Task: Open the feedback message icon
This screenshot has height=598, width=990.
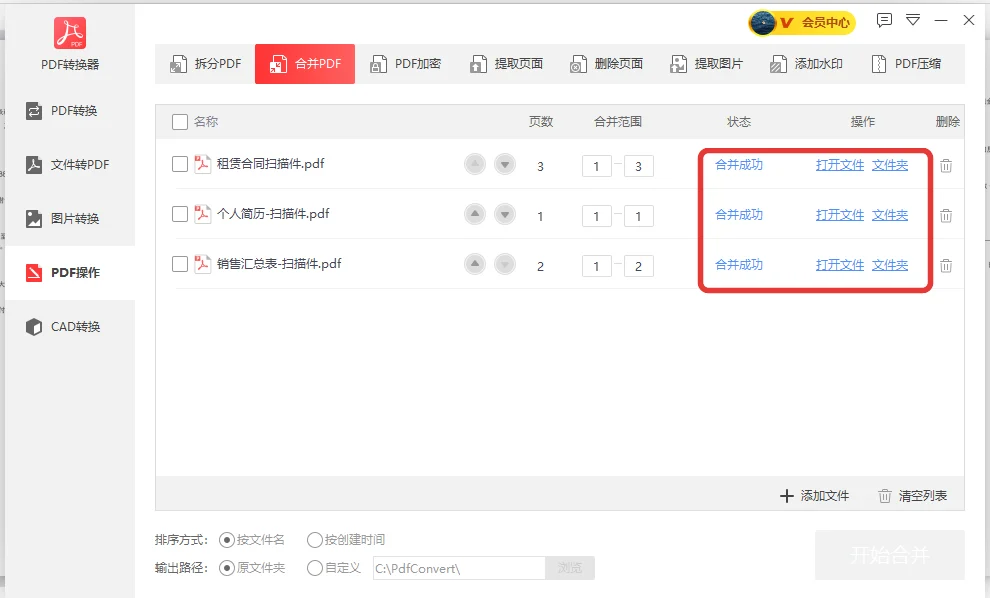Action: coord(884,20)
